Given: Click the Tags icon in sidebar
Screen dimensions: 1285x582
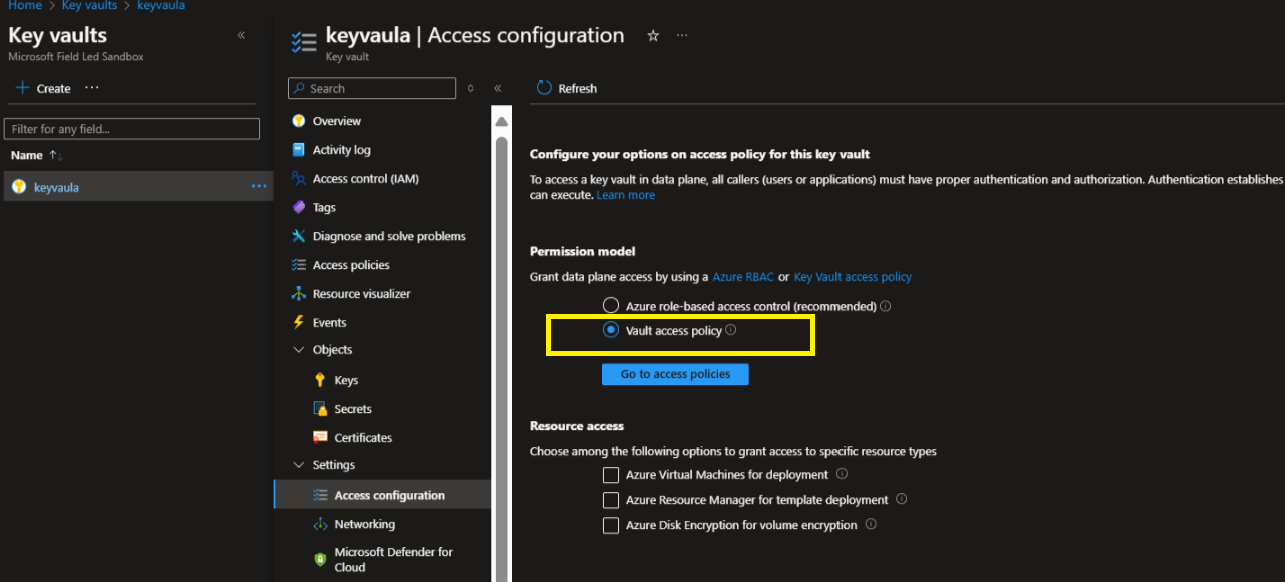Looking at the screenshot, I should pos(298,207).
